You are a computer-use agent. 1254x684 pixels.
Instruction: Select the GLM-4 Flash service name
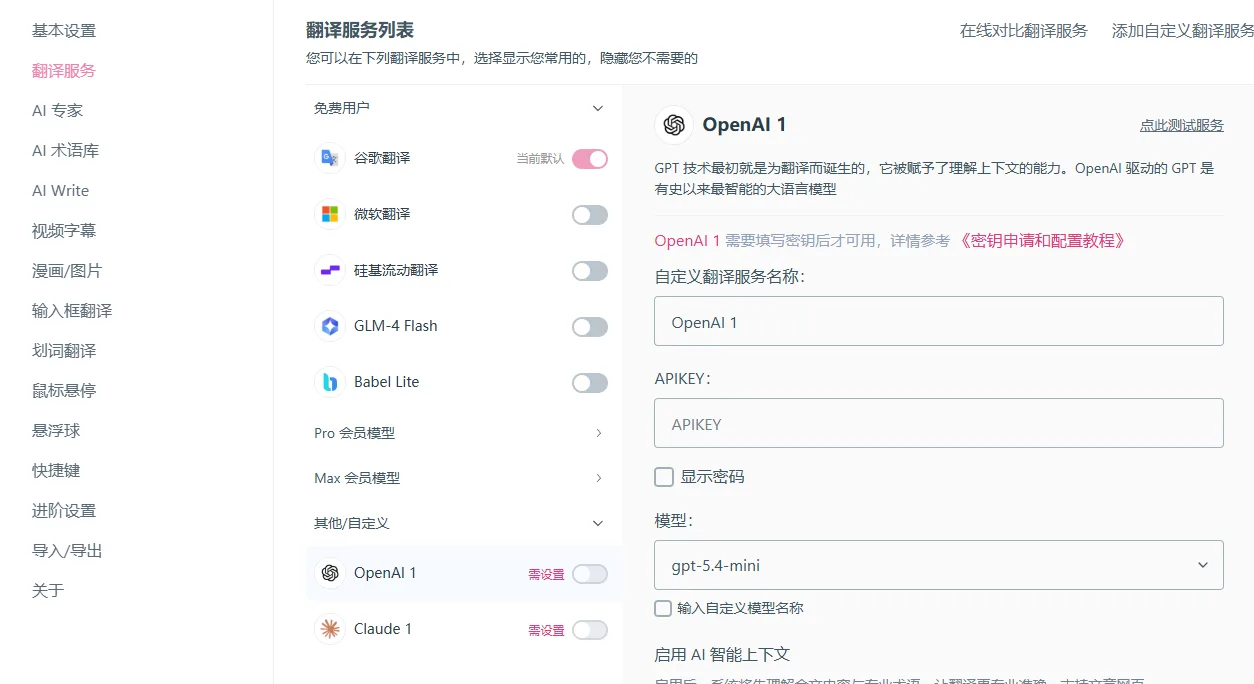point(396,326)
